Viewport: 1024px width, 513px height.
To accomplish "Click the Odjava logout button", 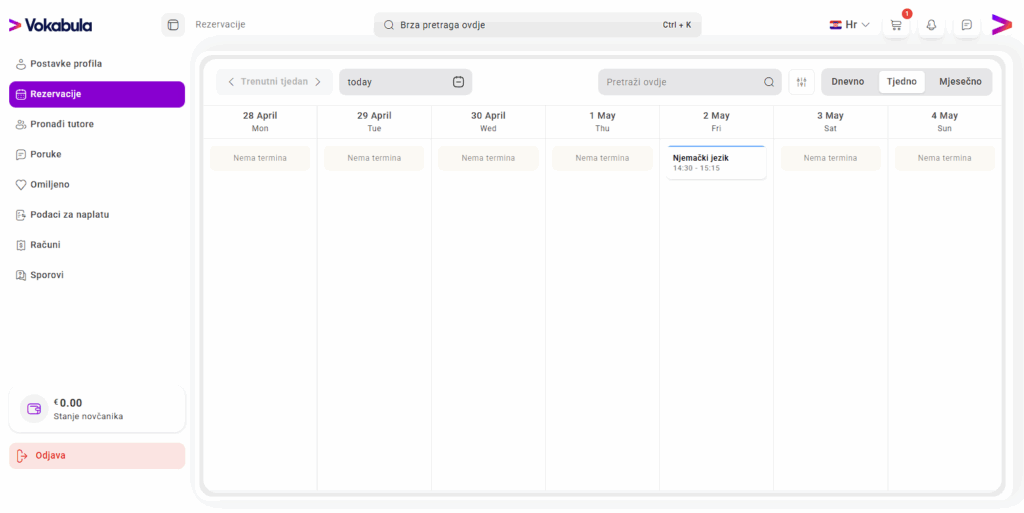I will click(97, 456).
